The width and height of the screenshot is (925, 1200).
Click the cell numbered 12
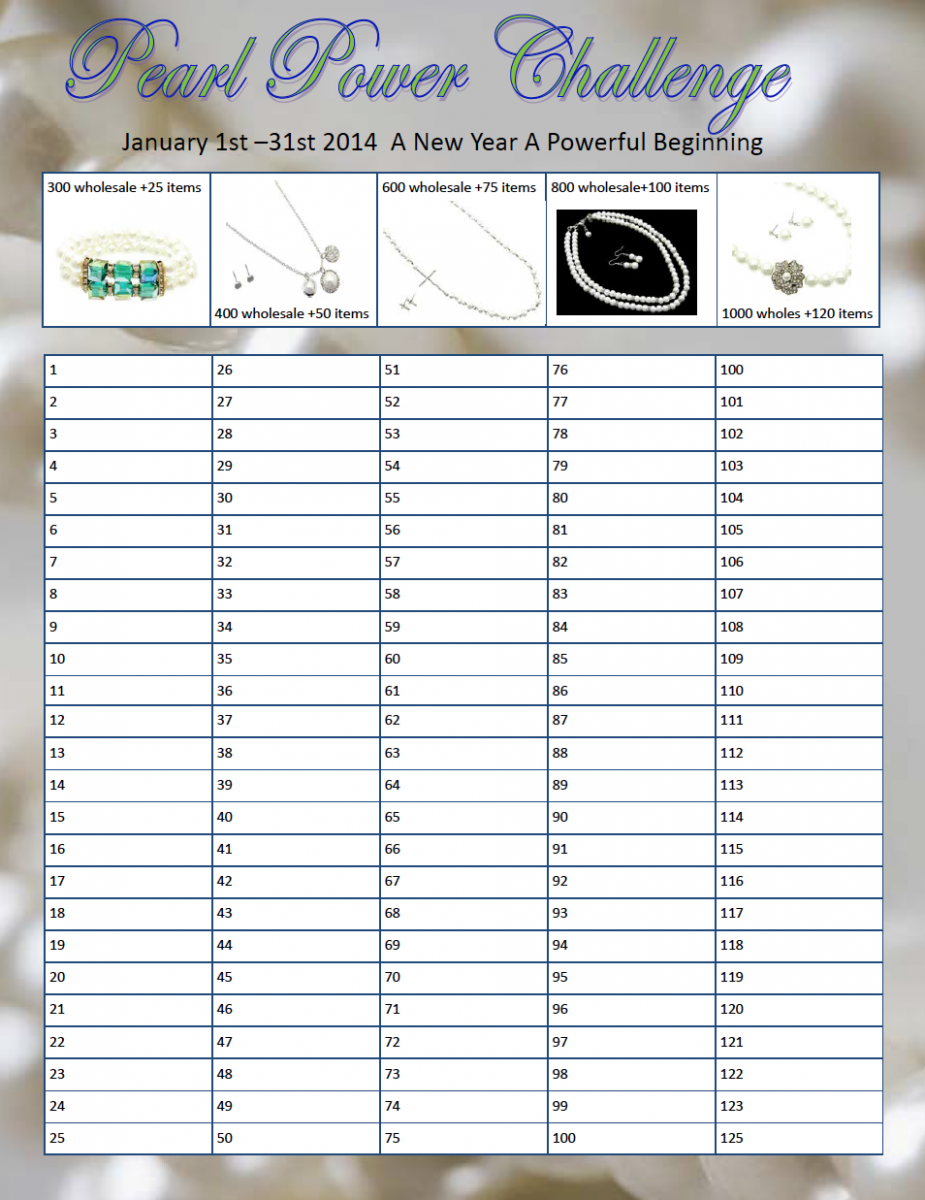click(127, 721)
